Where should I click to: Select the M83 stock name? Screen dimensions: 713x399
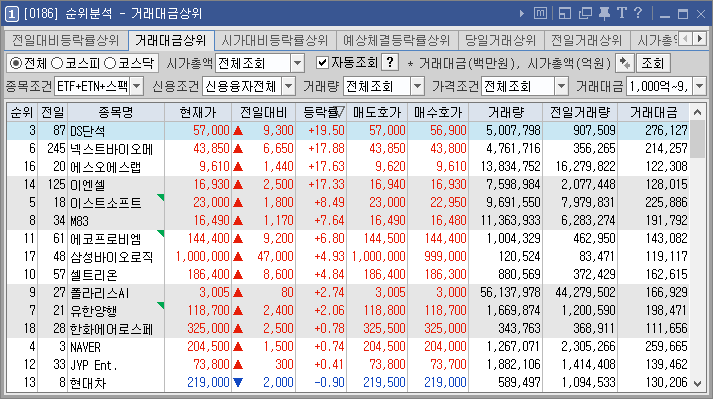[80, 221]
